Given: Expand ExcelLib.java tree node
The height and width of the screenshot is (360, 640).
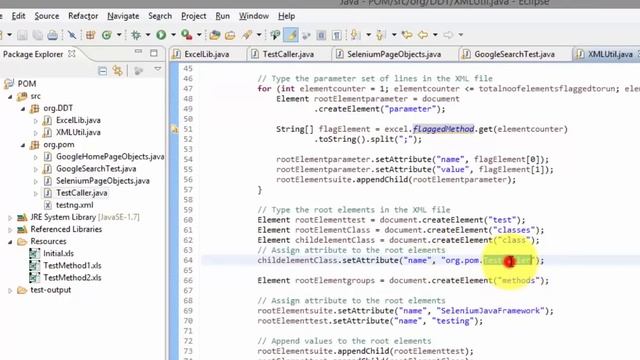Looking at the screenshot, I should [x=36, y=121].
